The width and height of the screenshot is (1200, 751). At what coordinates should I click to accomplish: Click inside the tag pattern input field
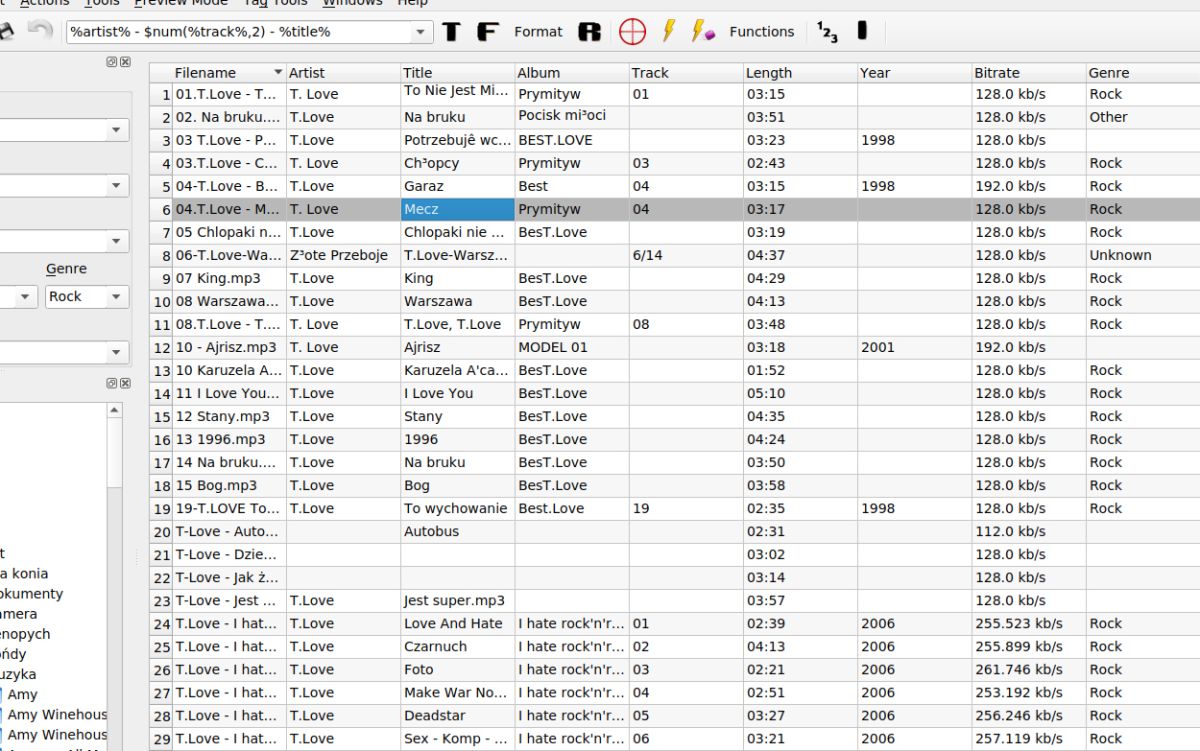pos(238,32)
